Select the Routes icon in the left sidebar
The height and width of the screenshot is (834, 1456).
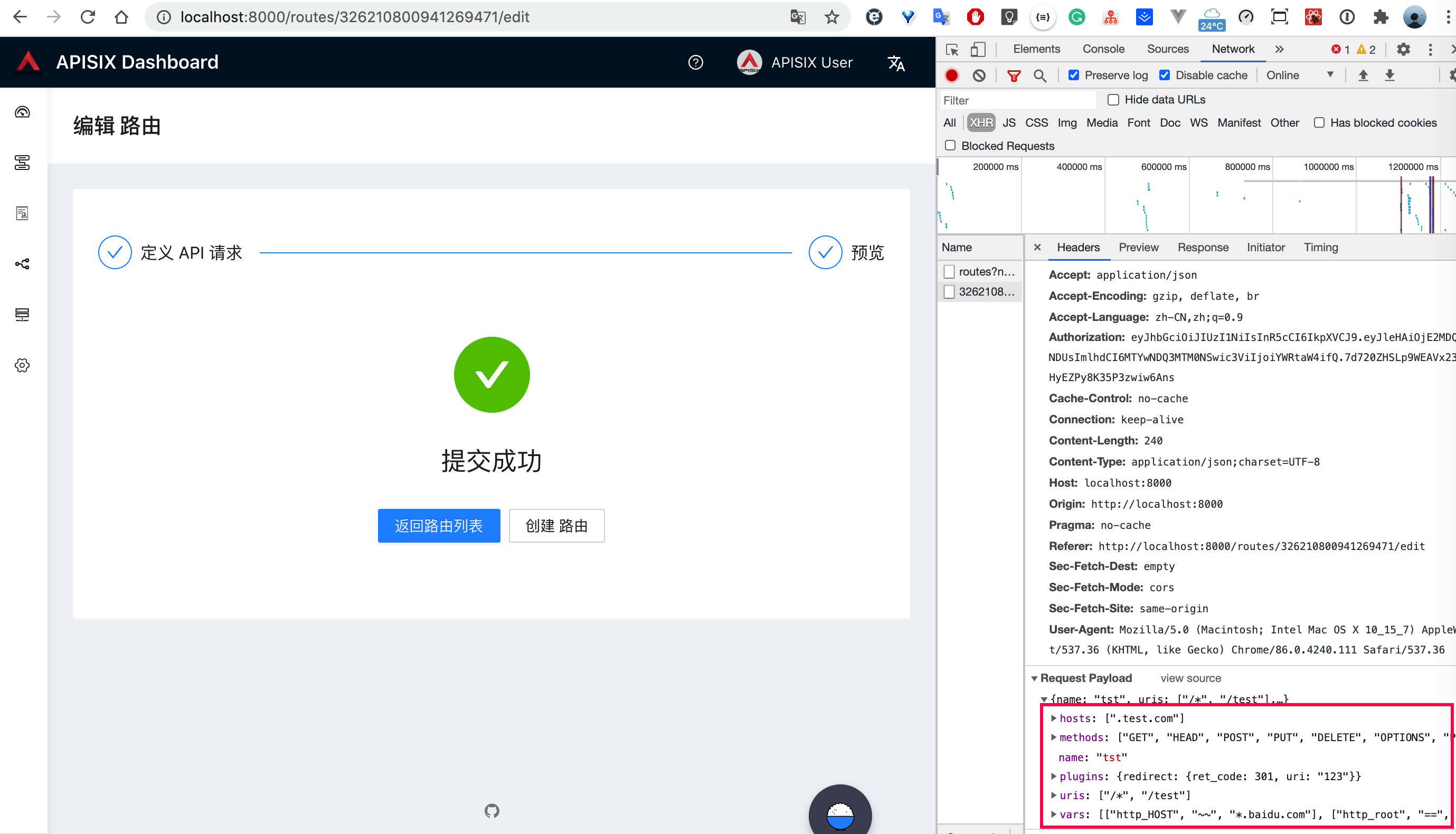click(22, 163)
